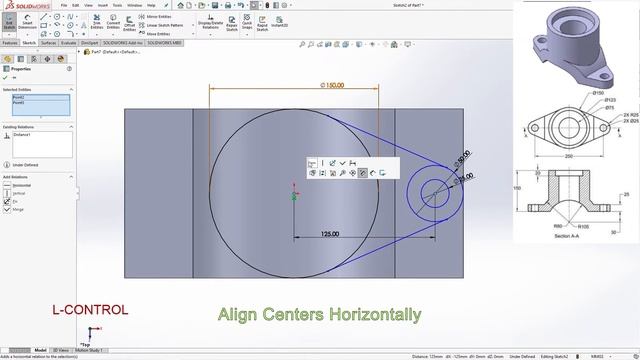Click the Rebuild traffic light icon
640x360 pixels.
[267, 5]
